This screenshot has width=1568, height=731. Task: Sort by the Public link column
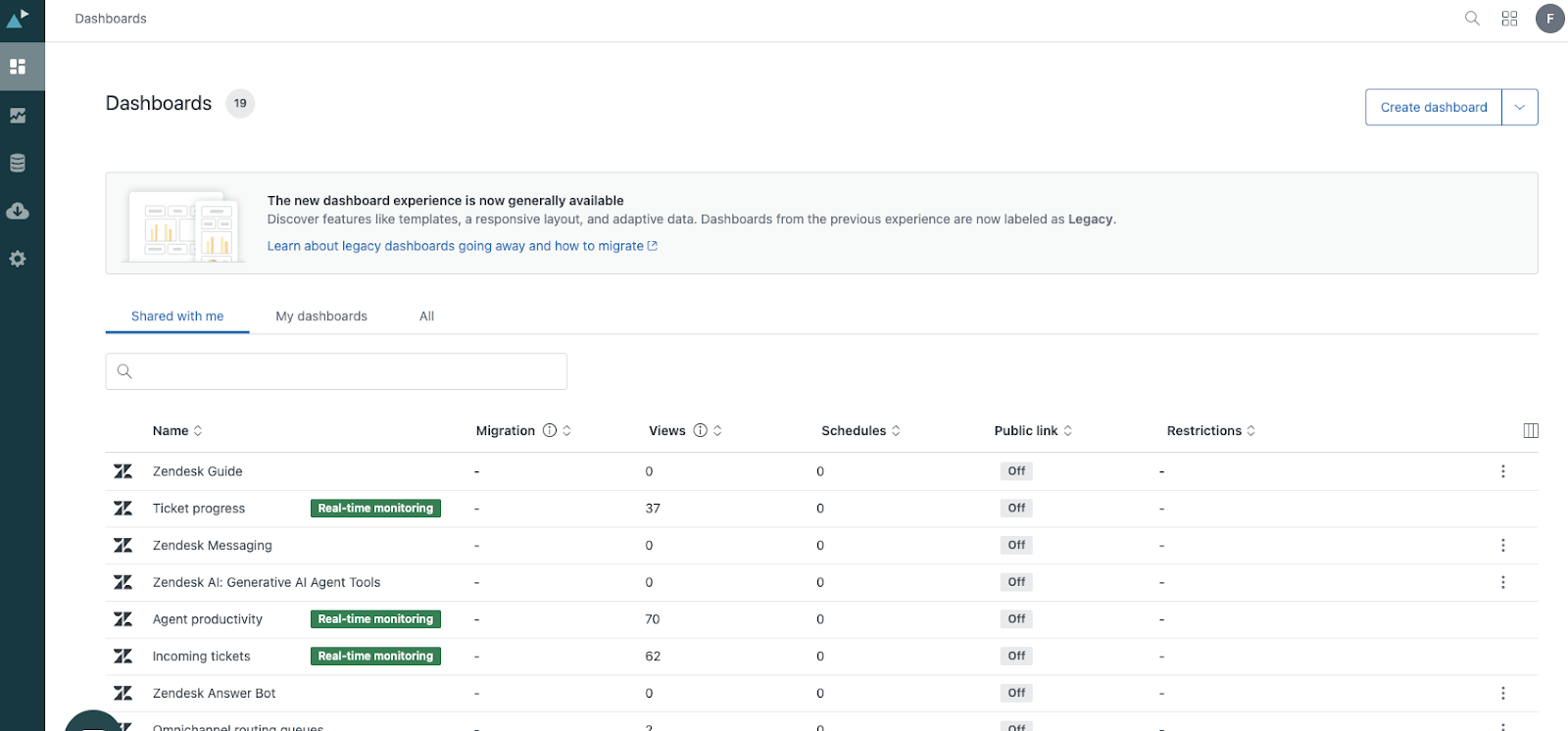pos(1033,430)
